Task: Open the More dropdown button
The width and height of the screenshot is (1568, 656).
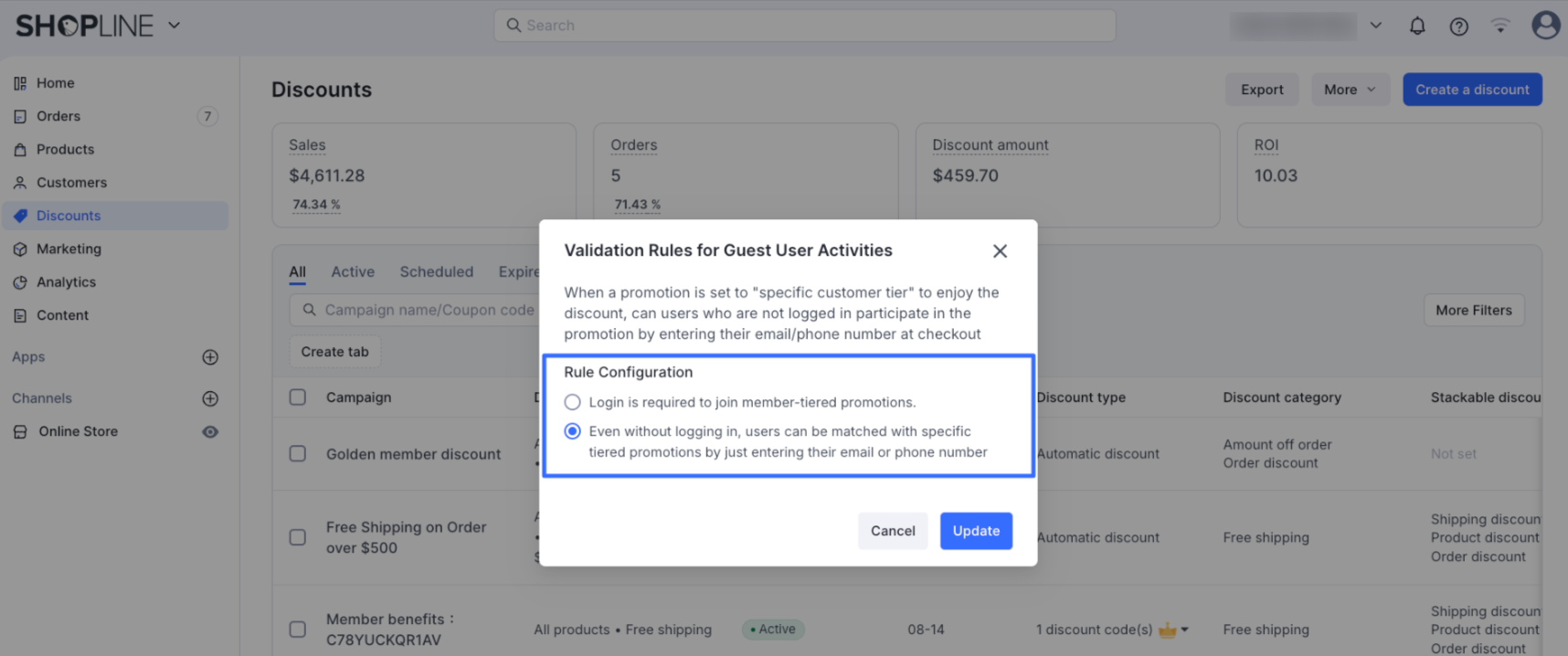Action: coord(1350,90)
